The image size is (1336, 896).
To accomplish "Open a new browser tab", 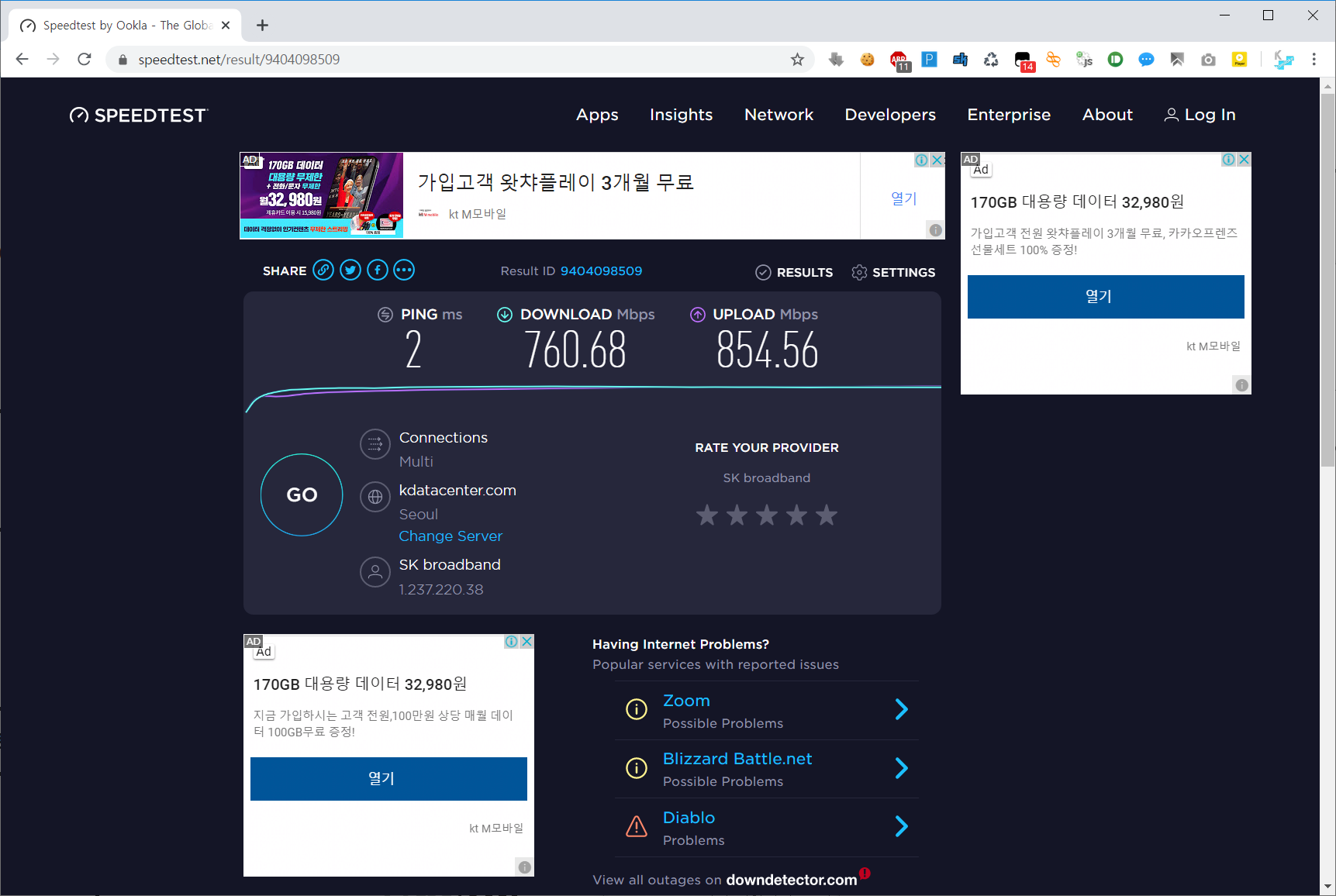I will coord(263,26).
